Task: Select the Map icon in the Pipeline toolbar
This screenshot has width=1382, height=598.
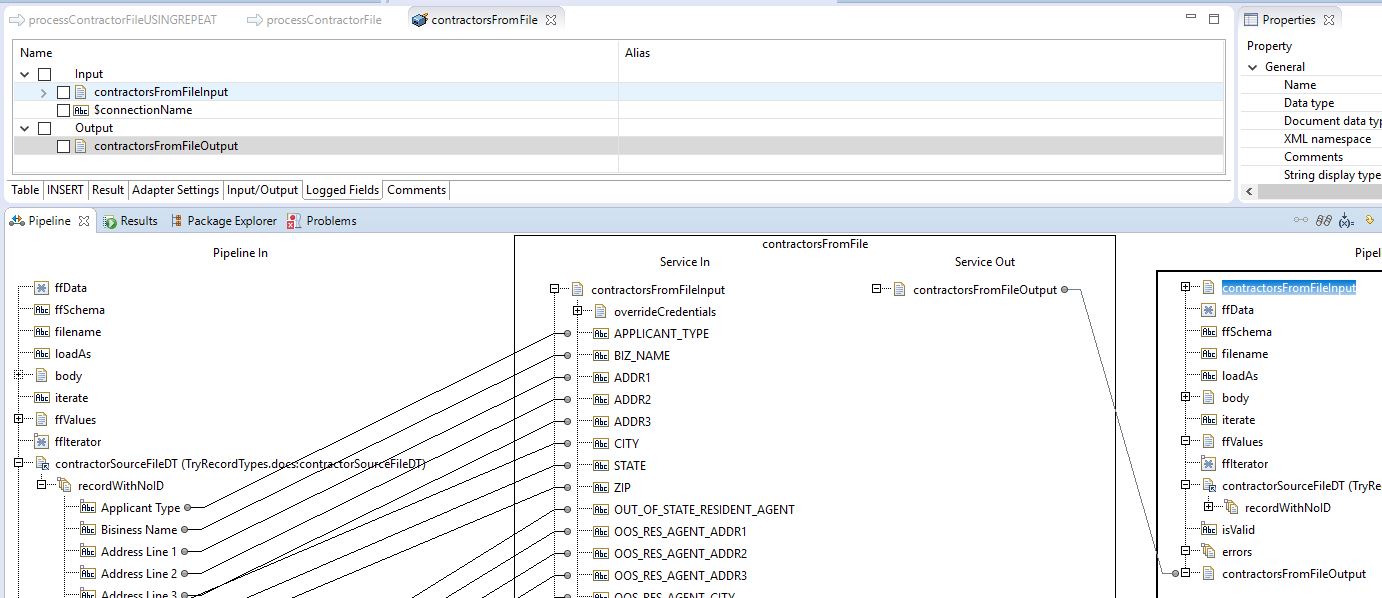Action: tap(1300, 221)
